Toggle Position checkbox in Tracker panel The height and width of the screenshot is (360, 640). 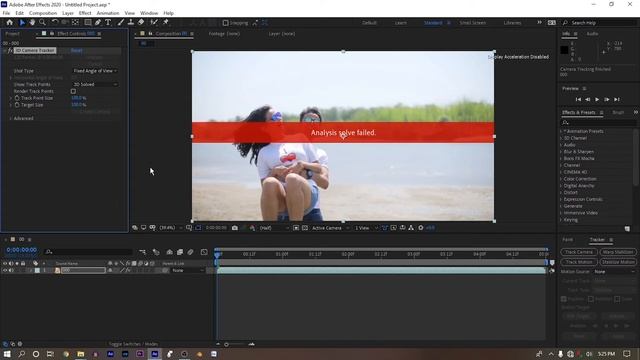(564, 299)
